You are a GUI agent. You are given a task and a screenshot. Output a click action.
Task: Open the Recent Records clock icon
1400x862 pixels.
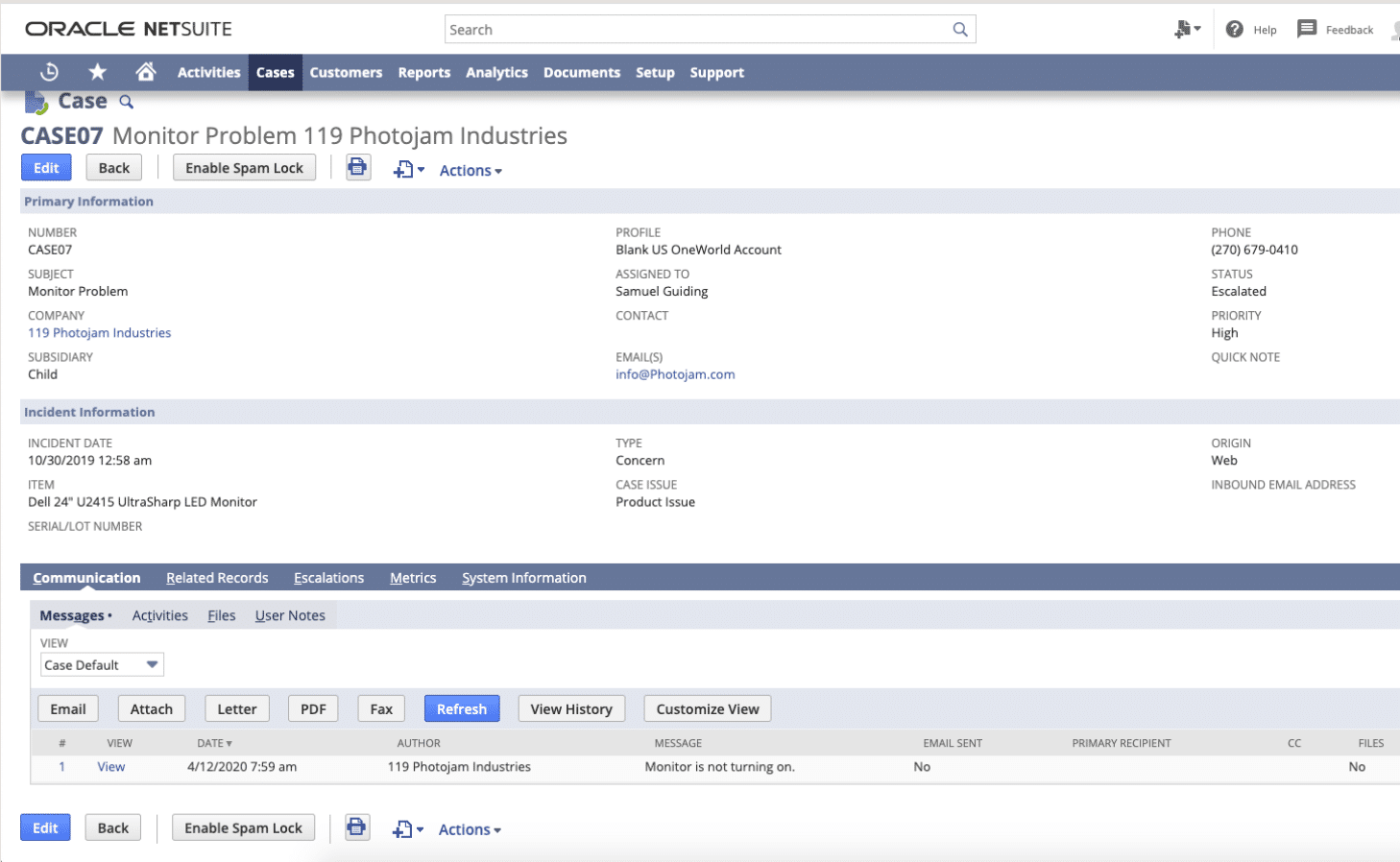pos(49,72)
